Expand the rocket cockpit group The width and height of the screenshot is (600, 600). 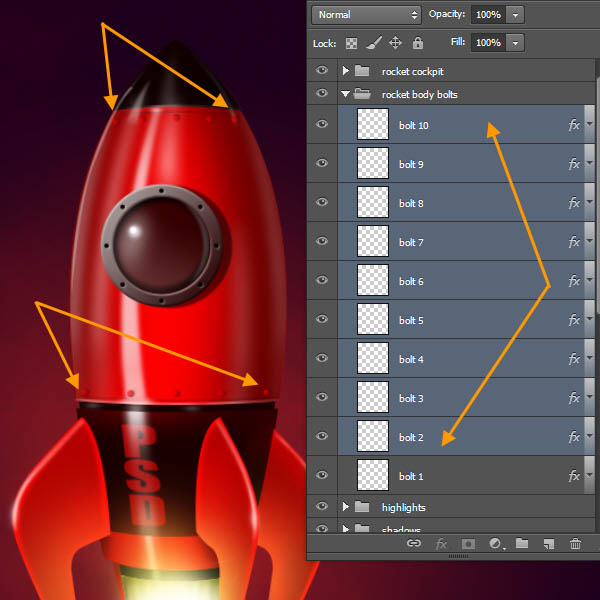click(345, 71)
